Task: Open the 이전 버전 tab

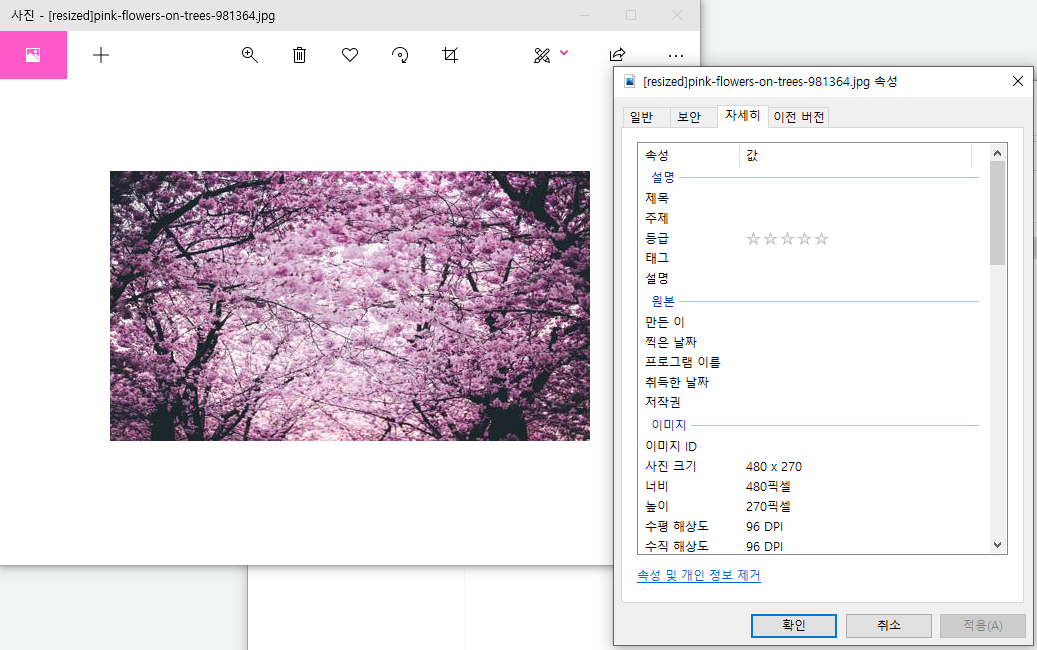Action: click(799, 117)
